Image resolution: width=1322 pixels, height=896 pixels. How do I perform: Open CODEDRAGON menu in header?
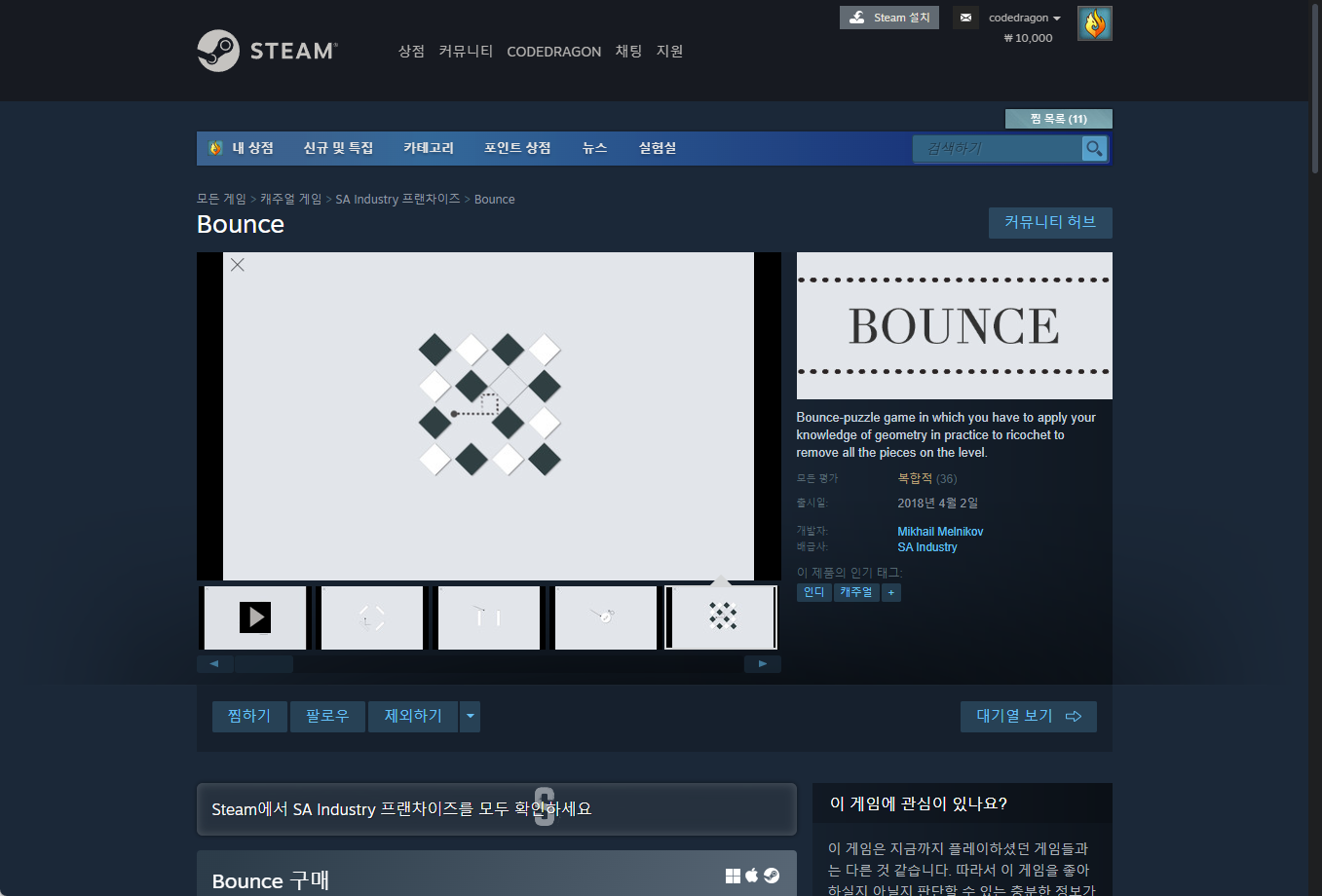[x=554, y=52]
